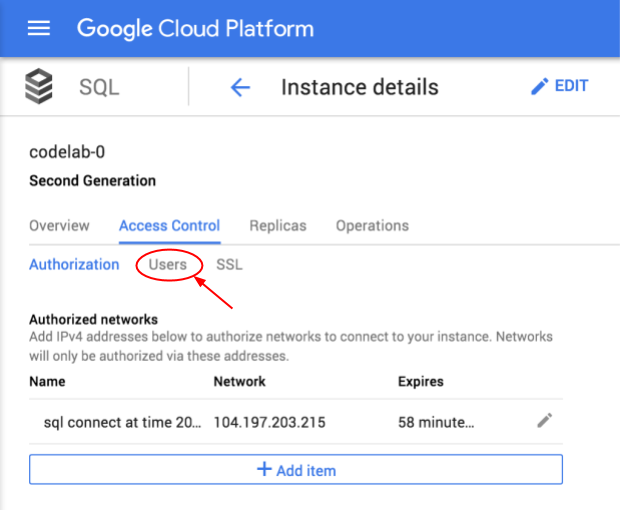The image size is (620, 510).
Task: Open the hamburger navigation menu
Action: (39, 28)
